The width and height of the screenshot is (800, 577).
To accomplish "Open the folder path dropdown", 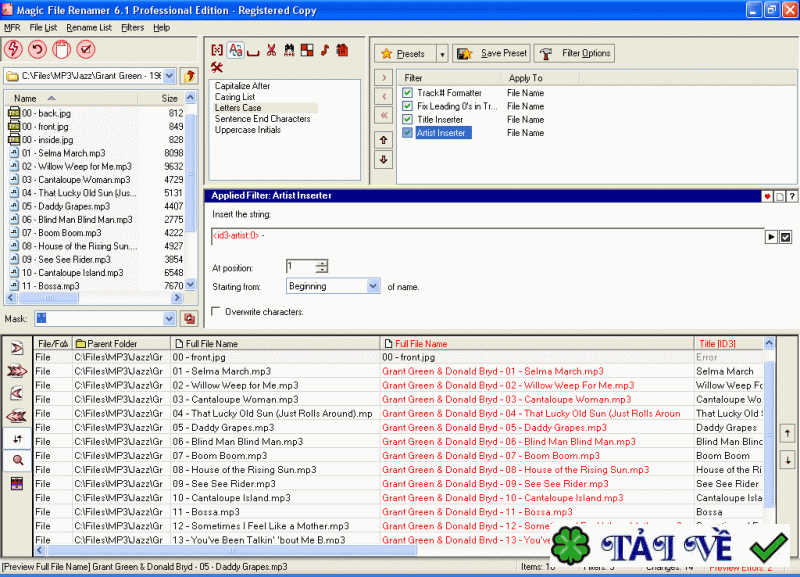I will click(169, 76).
